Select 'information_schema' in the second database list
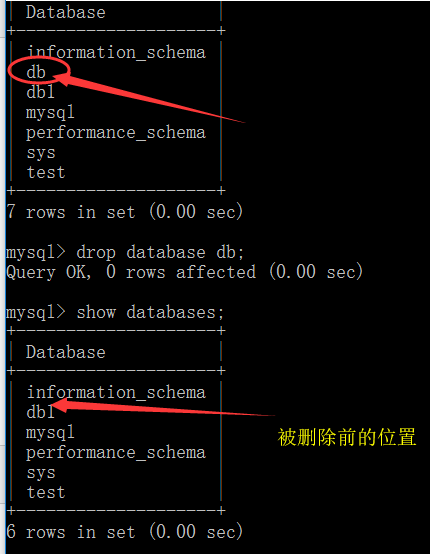The height and width of the screenshot is (554, 430). 116,392
